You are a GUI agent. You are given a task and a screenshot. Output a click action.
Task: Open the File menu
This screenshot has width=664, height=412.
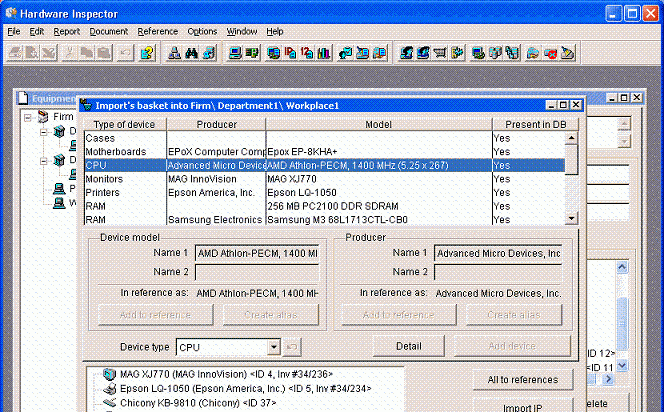tap(14, 31)
